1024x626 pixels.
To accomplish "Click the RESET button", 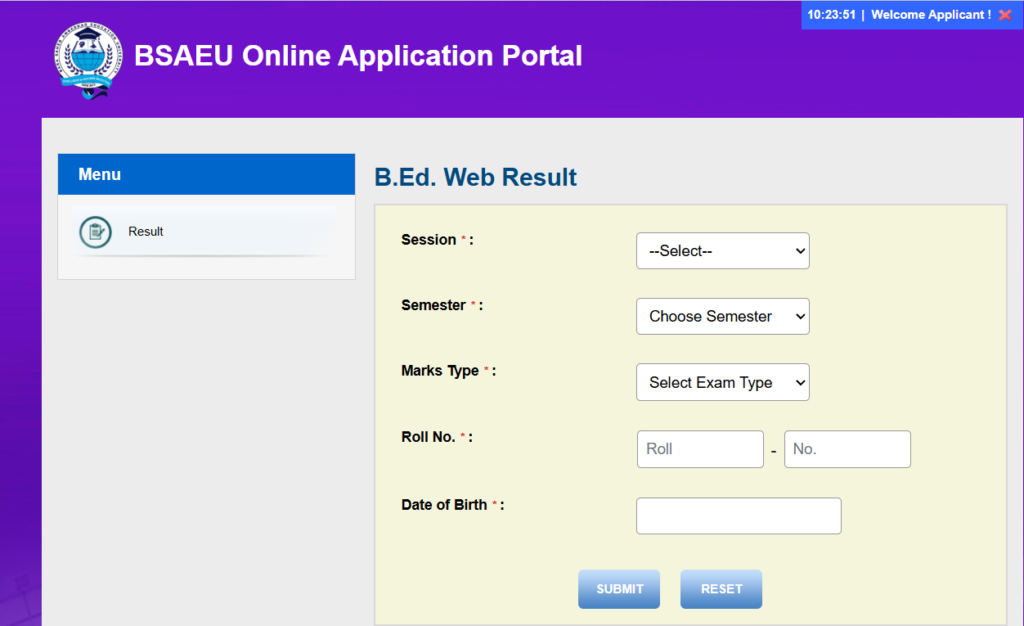I will (721, 589).
